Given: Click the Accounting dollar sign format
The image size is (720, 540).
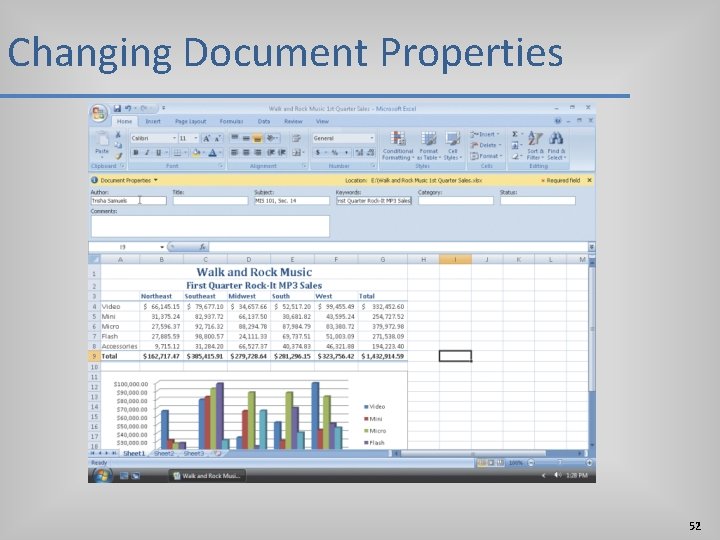Looking at the screenshot, I should [317, 152].
